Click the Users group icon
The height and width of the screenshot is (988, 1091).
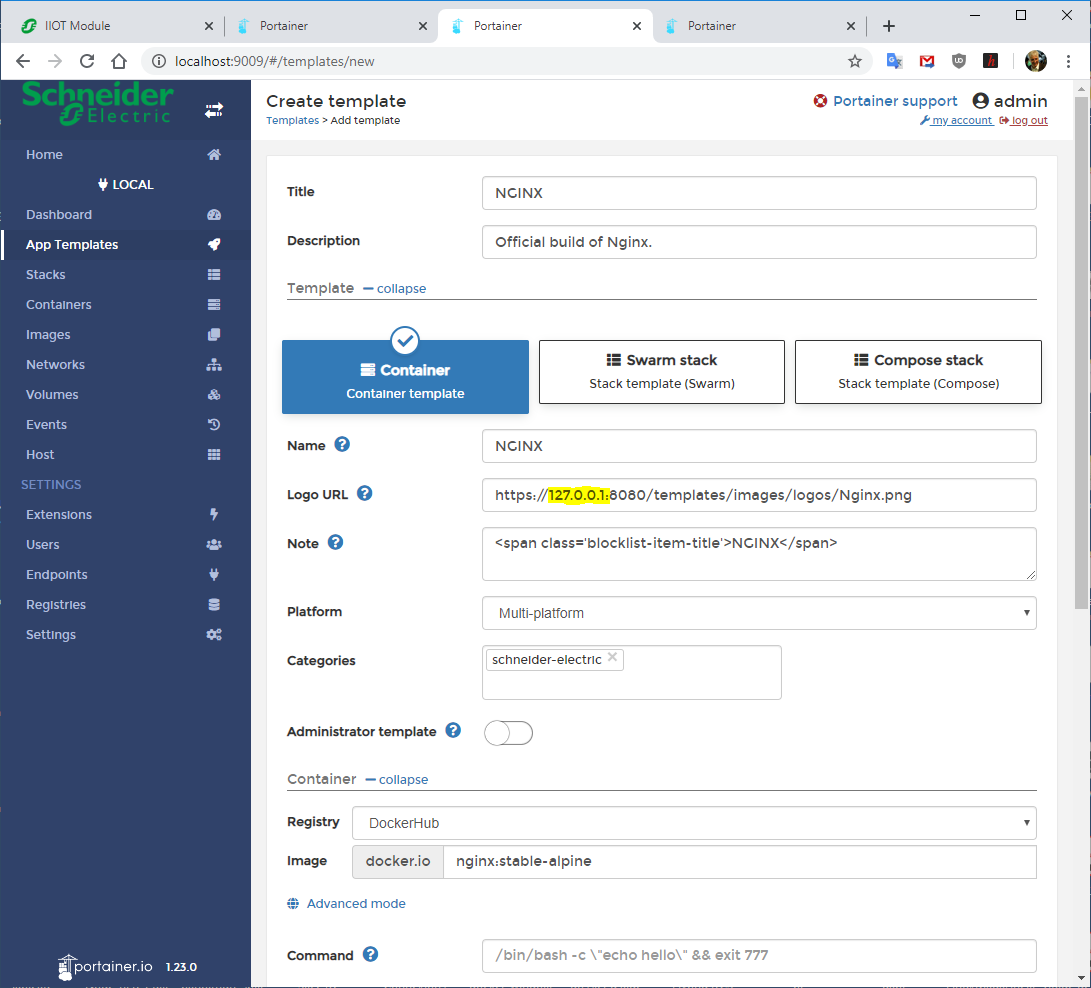point(214,544)
